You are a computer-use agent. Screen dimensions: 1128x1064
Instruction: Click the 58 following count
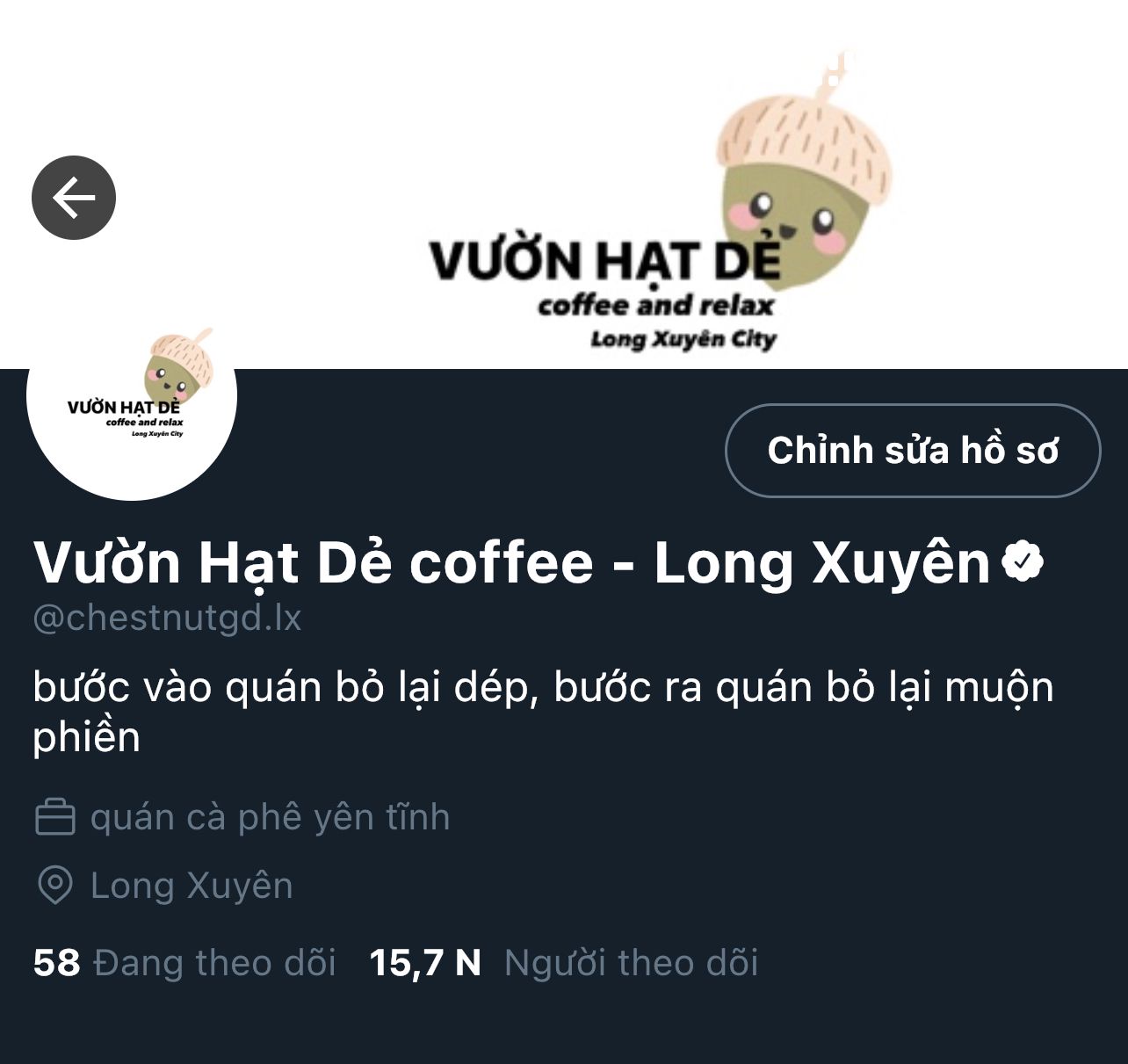point(57,963)
